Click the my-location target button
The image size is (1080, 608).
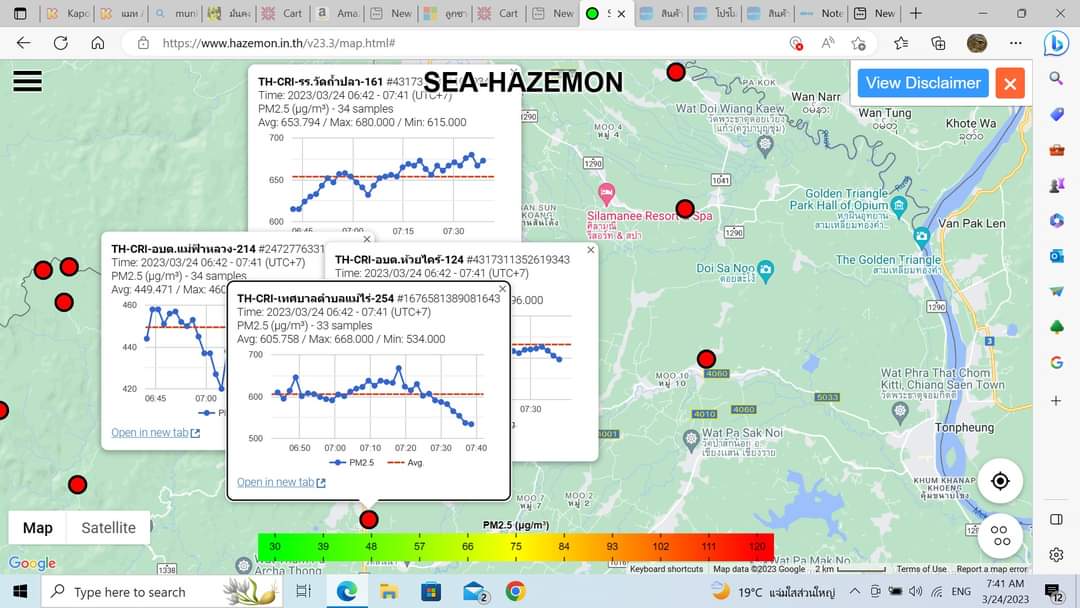pyautogui.click(x=1000, y=481)
